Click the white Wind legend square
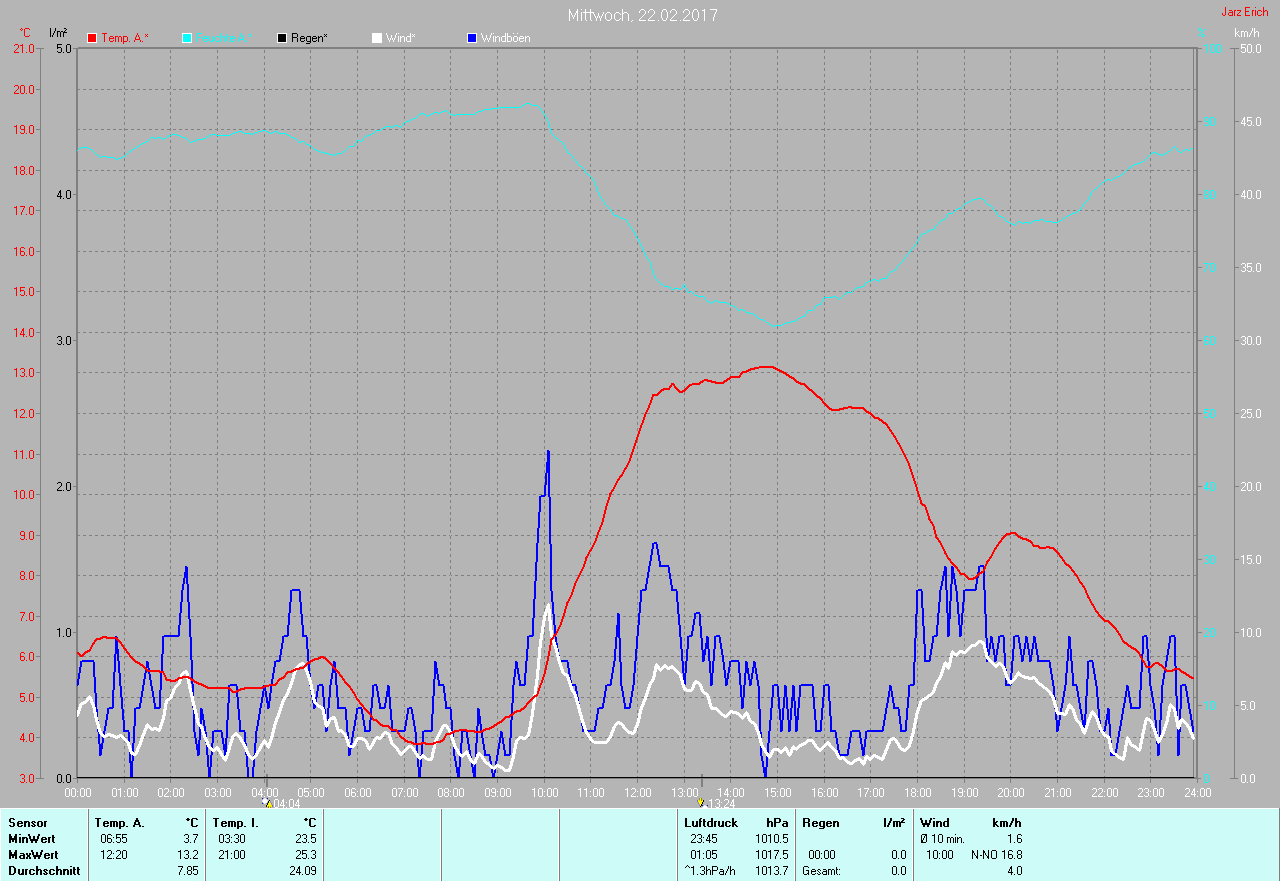This screenshot has width=1280, height=881. tap(377, 38)
